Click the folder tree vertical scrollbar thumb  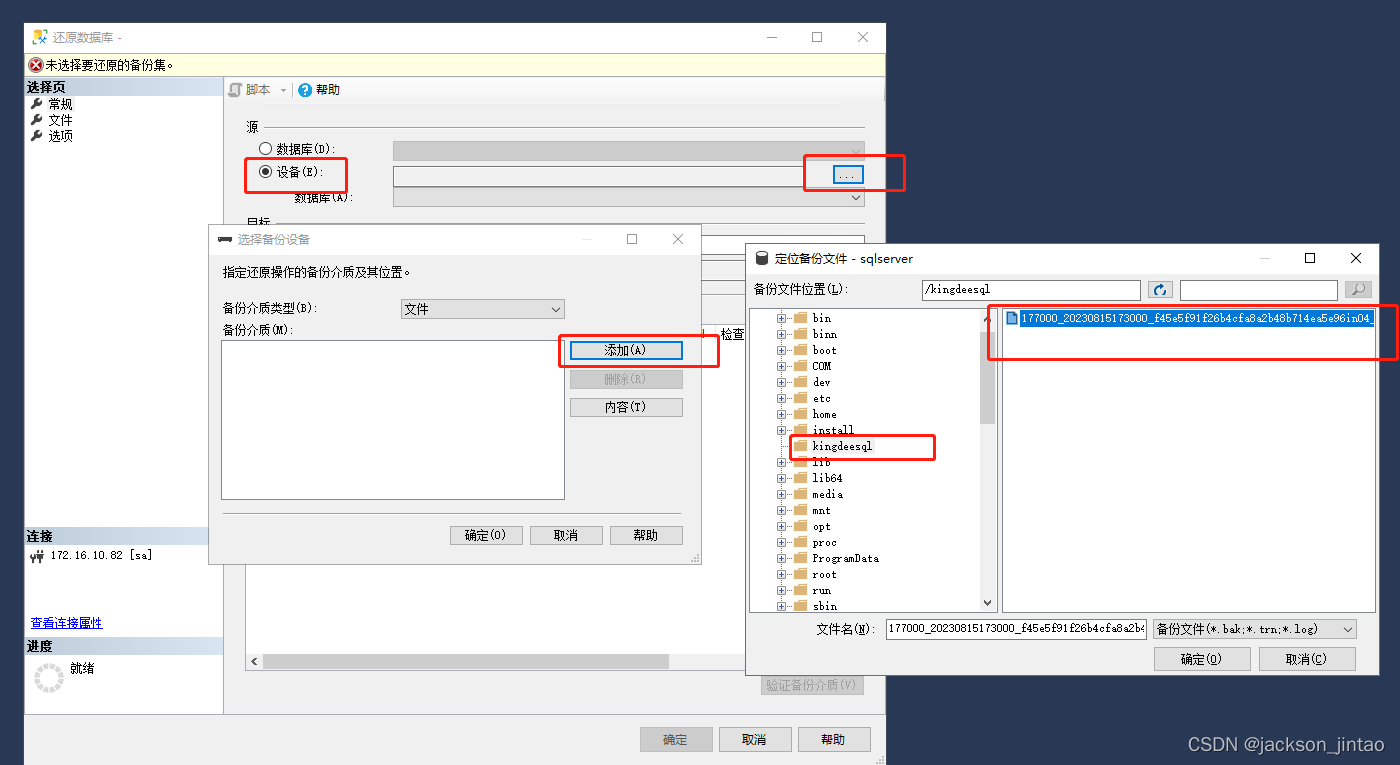point(988,378)
